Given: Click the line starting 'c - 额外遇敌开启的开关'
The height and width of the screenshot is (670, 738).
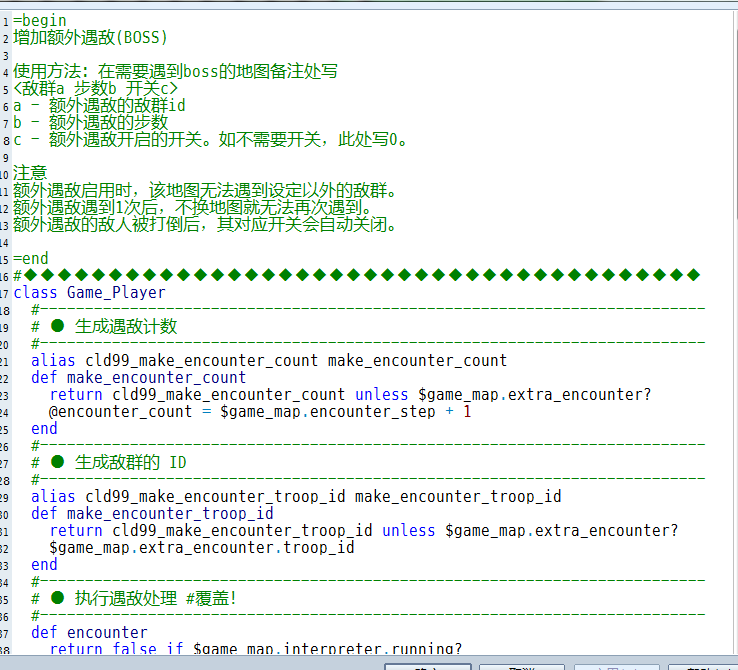Looking at the screenshot, I should (x=210, y=139).
